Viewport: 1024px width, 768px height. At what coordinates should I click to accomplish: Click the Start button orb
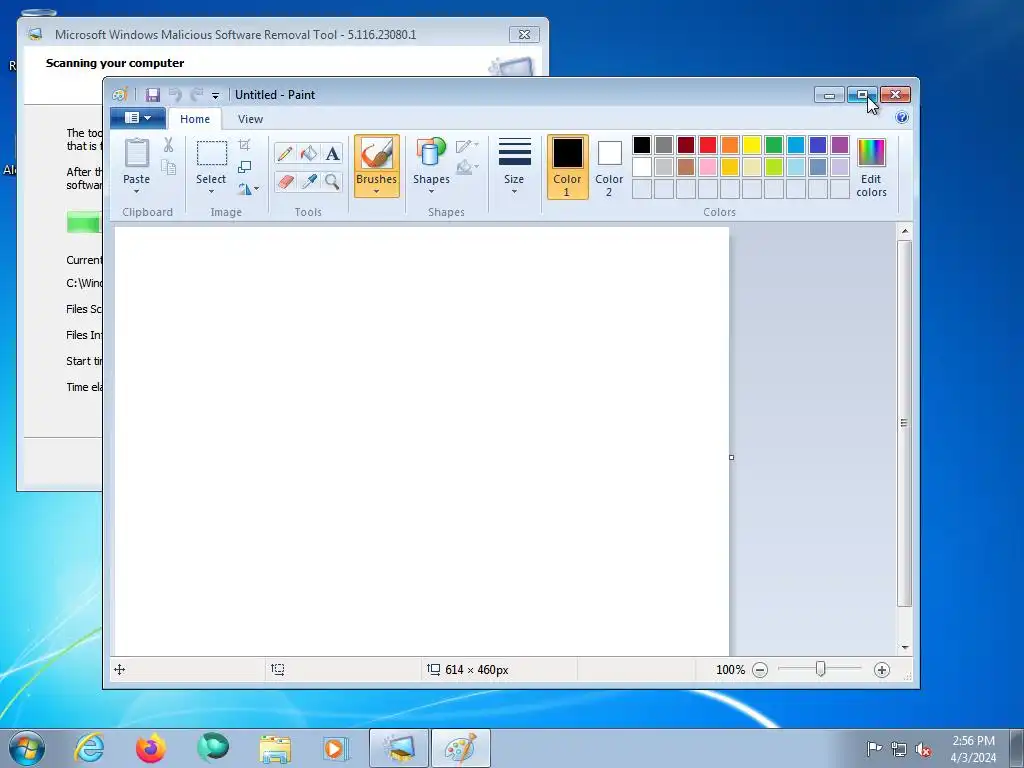27,748
